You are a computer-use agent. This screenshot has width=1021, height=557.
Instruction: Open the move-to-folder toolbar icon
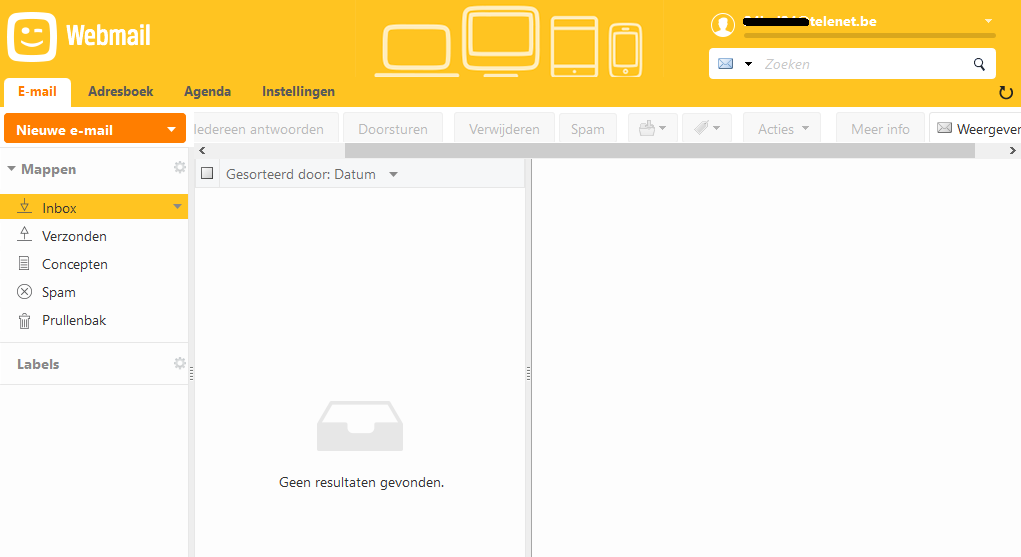pyautogui.click(x=652, y=128)
